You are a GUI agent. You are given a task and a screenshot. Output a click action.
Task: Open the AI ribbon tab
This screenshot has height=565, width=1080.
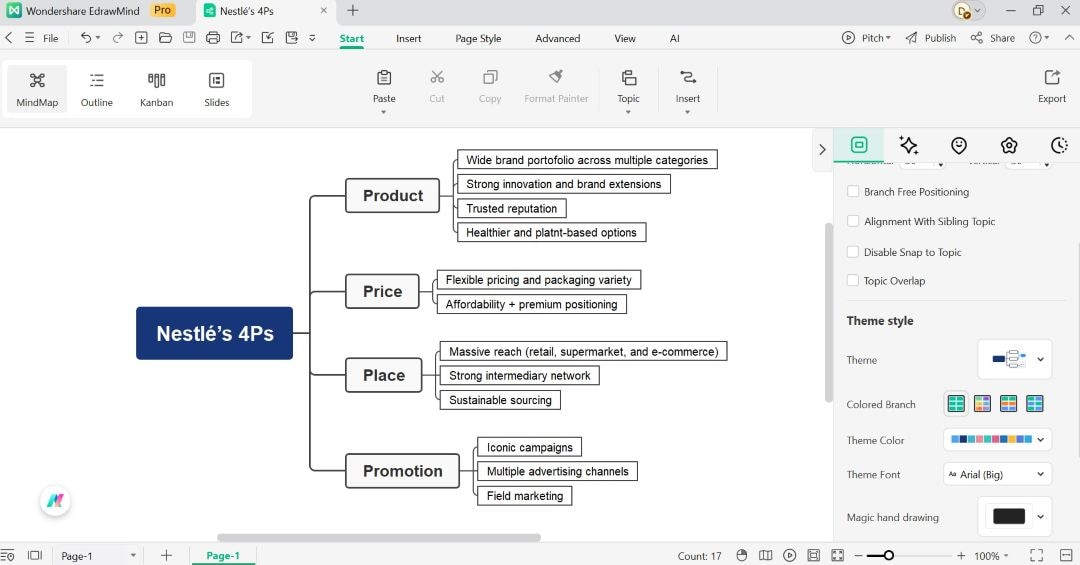tap(674, 39)
